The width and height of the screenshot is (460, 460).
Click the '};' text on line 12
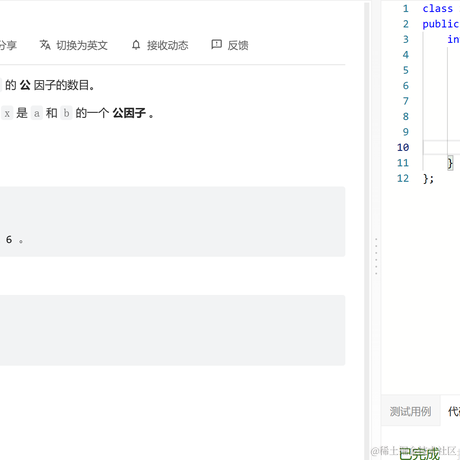coord(428,179)
